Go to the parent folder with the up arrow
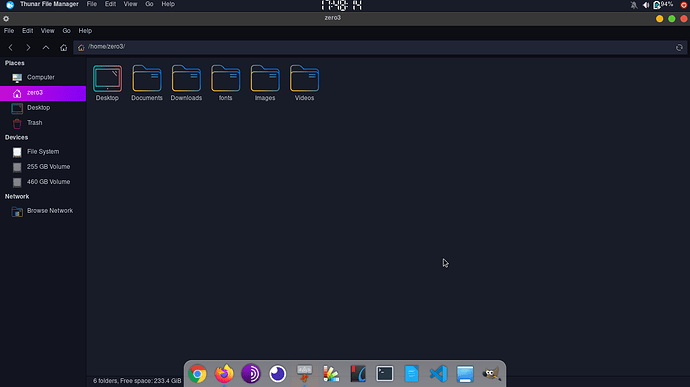Screen dimensions: 690x387 (x=46, y=47)
